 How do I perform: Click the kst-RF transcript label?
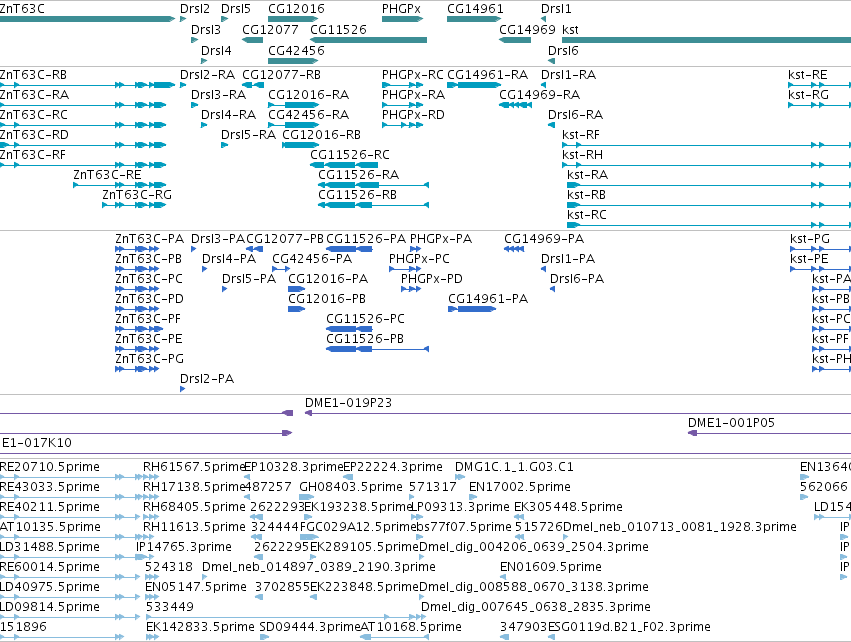581,135
